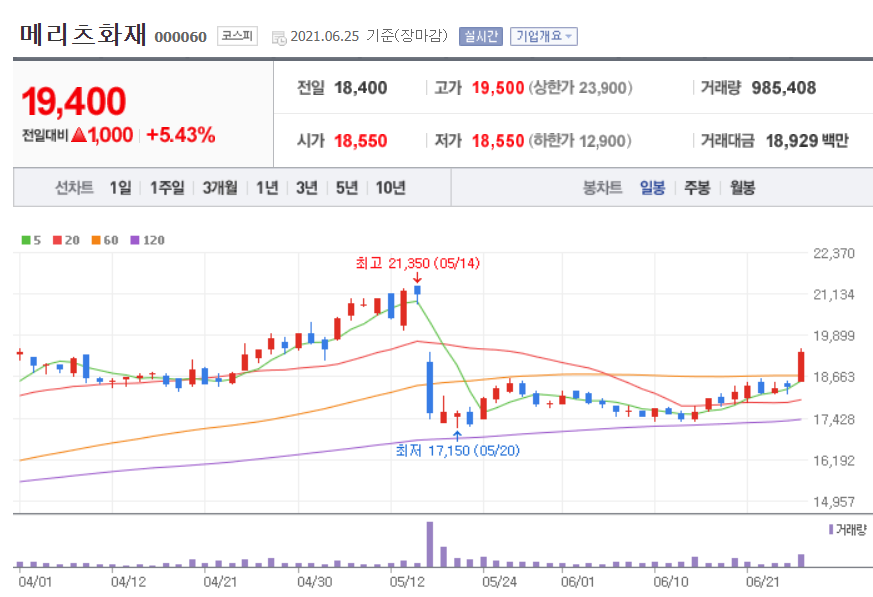Switch to 일봉 daily candle chart
This screenshot has height=597, width=873.
[652, 188]
